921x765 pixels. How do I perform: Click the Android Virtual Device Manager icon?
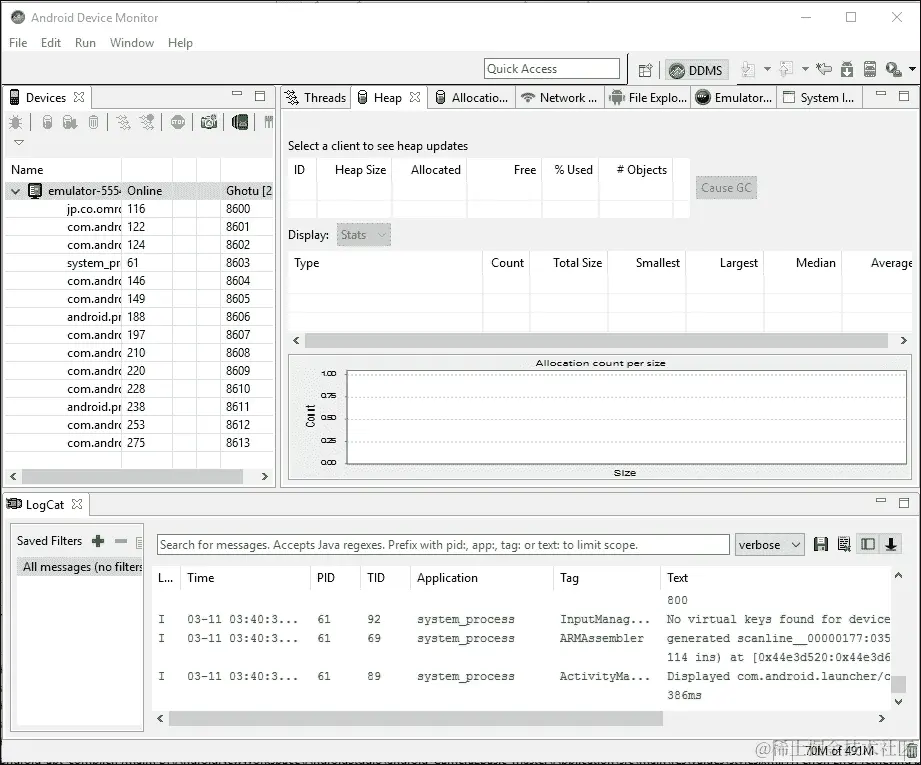pyautogui.click(x=870, y=69)
